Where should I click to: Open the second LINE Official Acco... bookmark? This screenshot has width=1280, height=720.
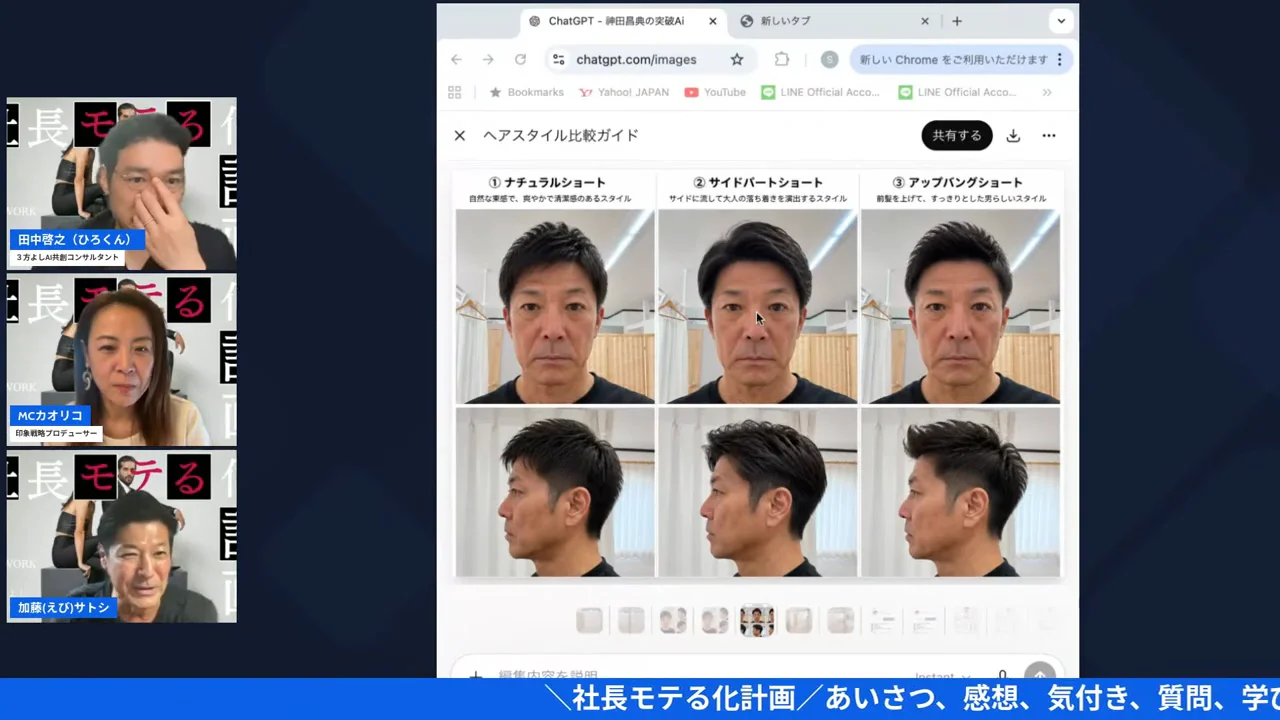[957, 92]
